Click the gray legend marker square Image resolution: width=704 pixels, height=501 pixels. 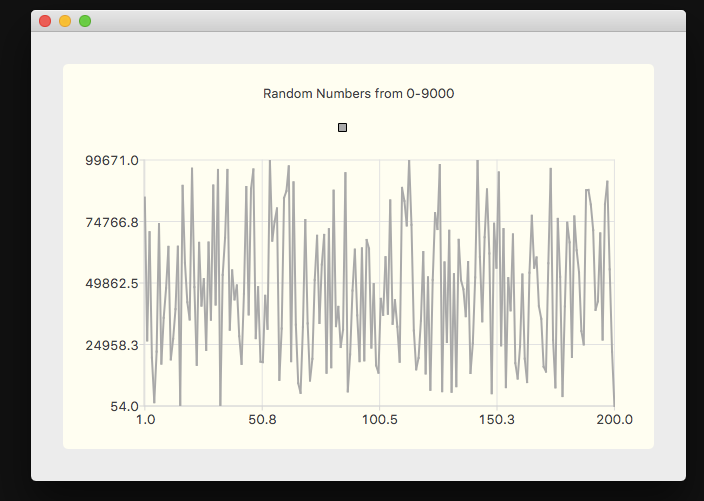(x=342, y=127)
